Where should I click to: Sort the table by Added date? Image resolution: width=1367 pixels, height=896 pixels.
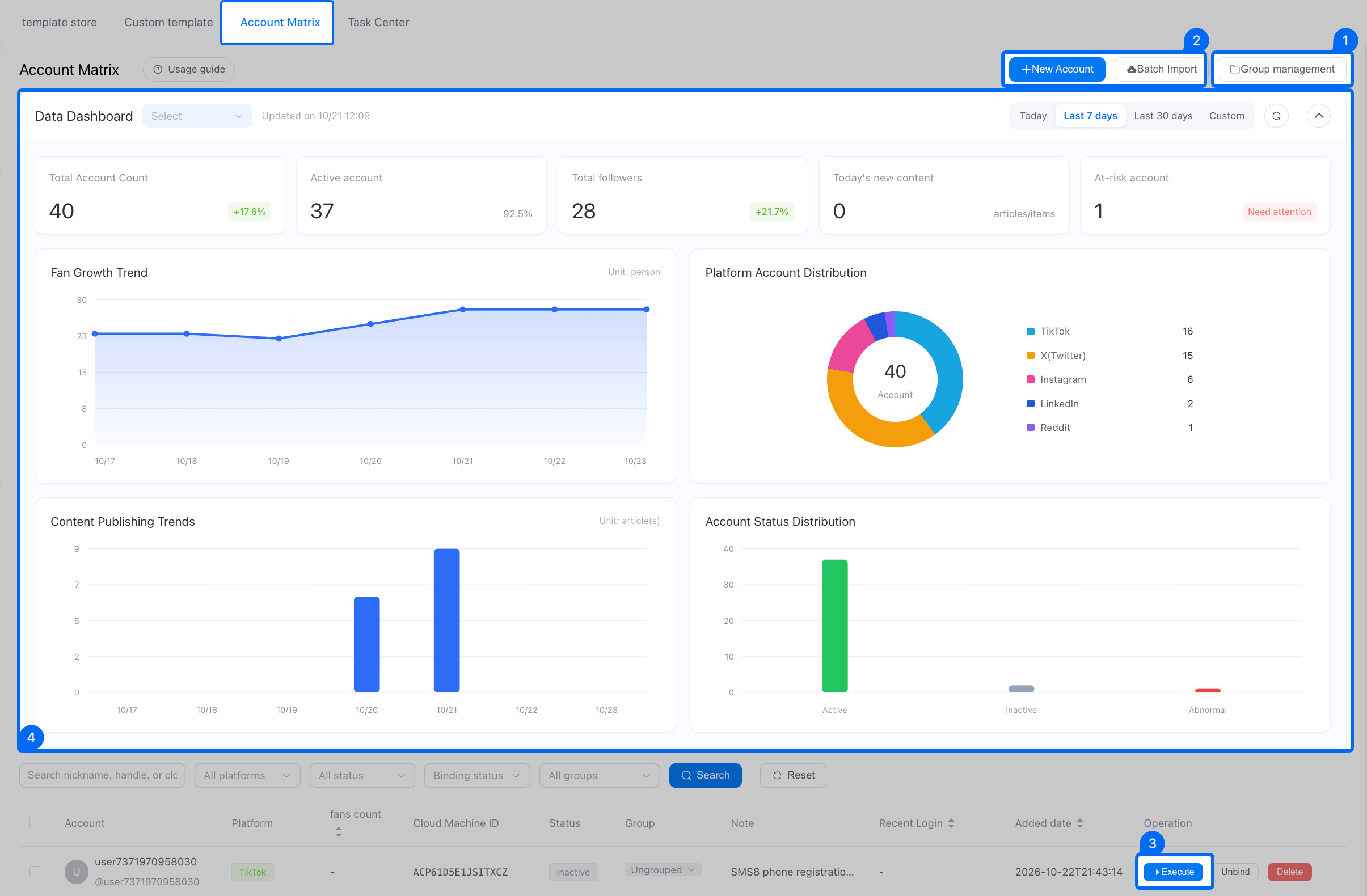pyautogui.click(x=1080, y=823)
